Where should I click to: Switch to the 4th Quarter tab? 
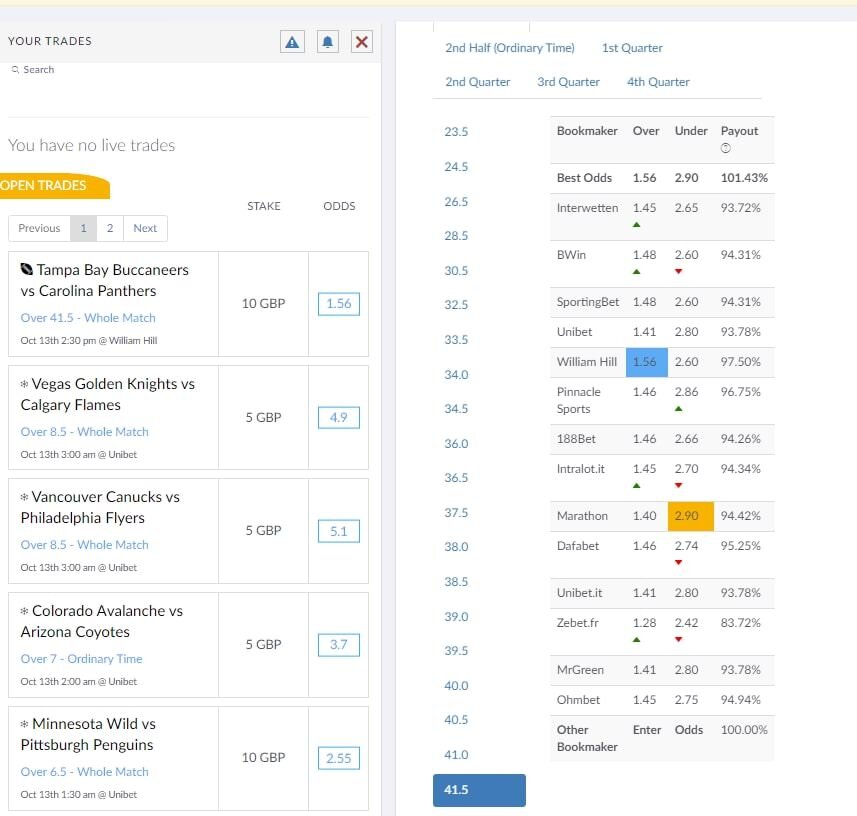(658, 81)
